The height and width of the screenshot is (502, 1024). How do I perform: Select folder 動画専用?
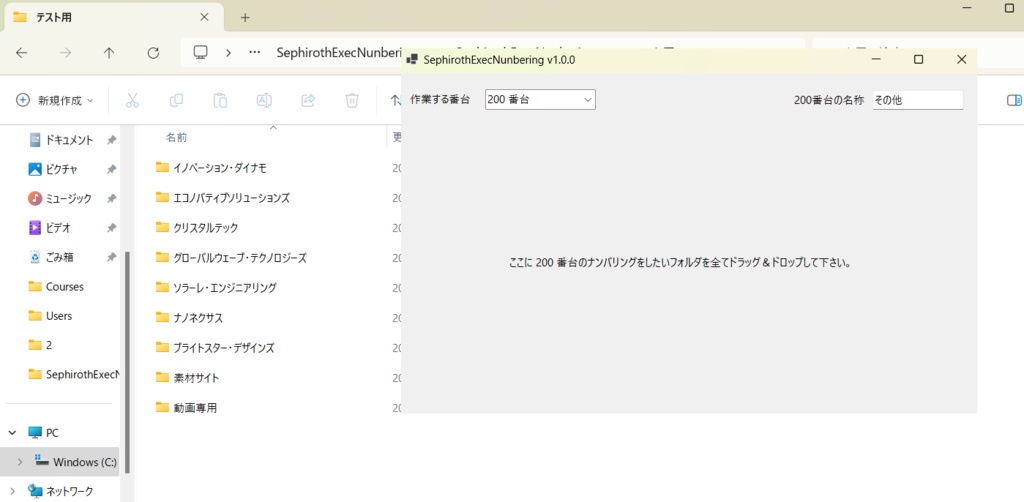pos(186,408)
